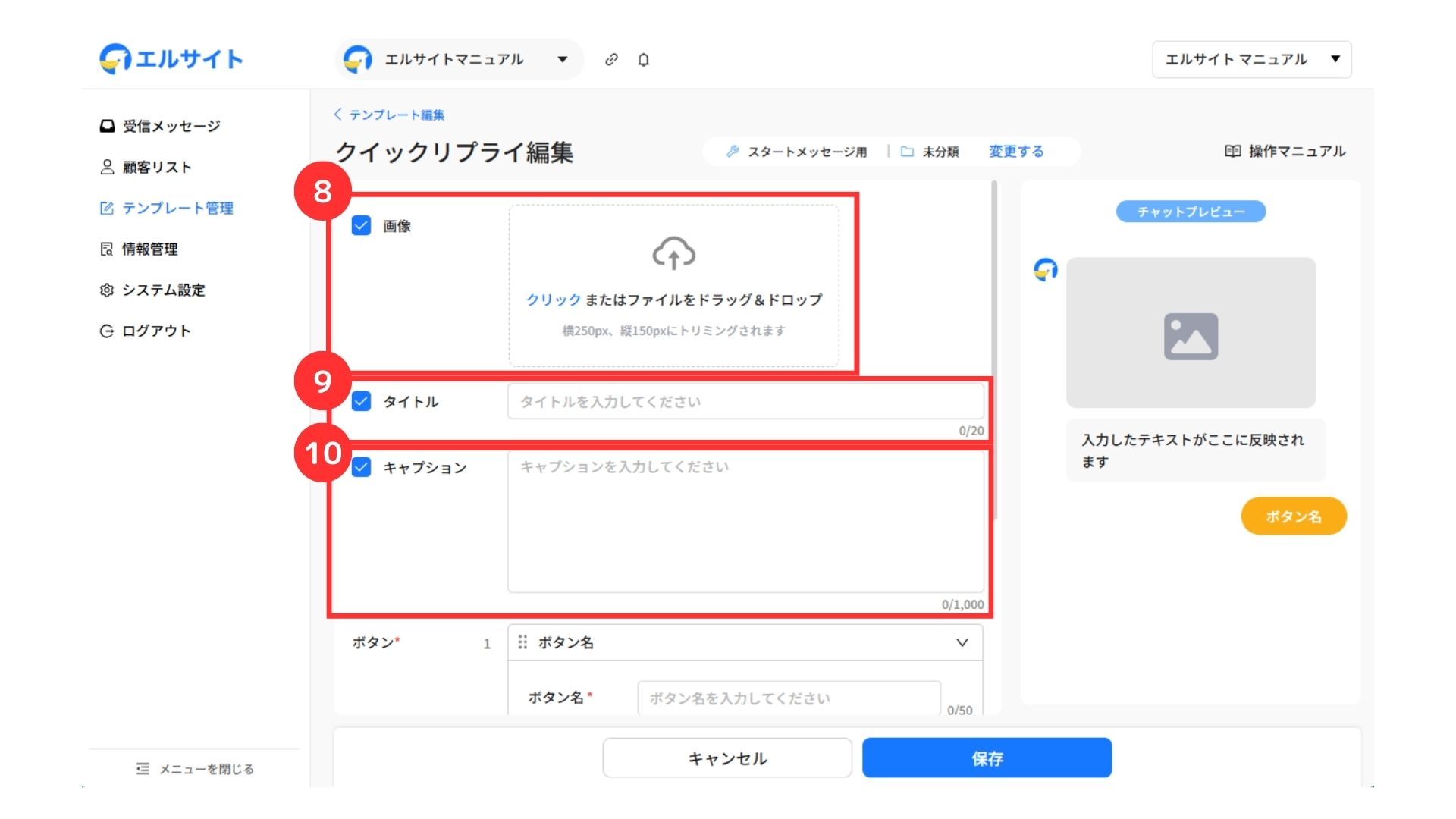The width and height of the screenshot is (1456, 819).
Task: Go to システム設定 menu item
Action: coord(163,290)
